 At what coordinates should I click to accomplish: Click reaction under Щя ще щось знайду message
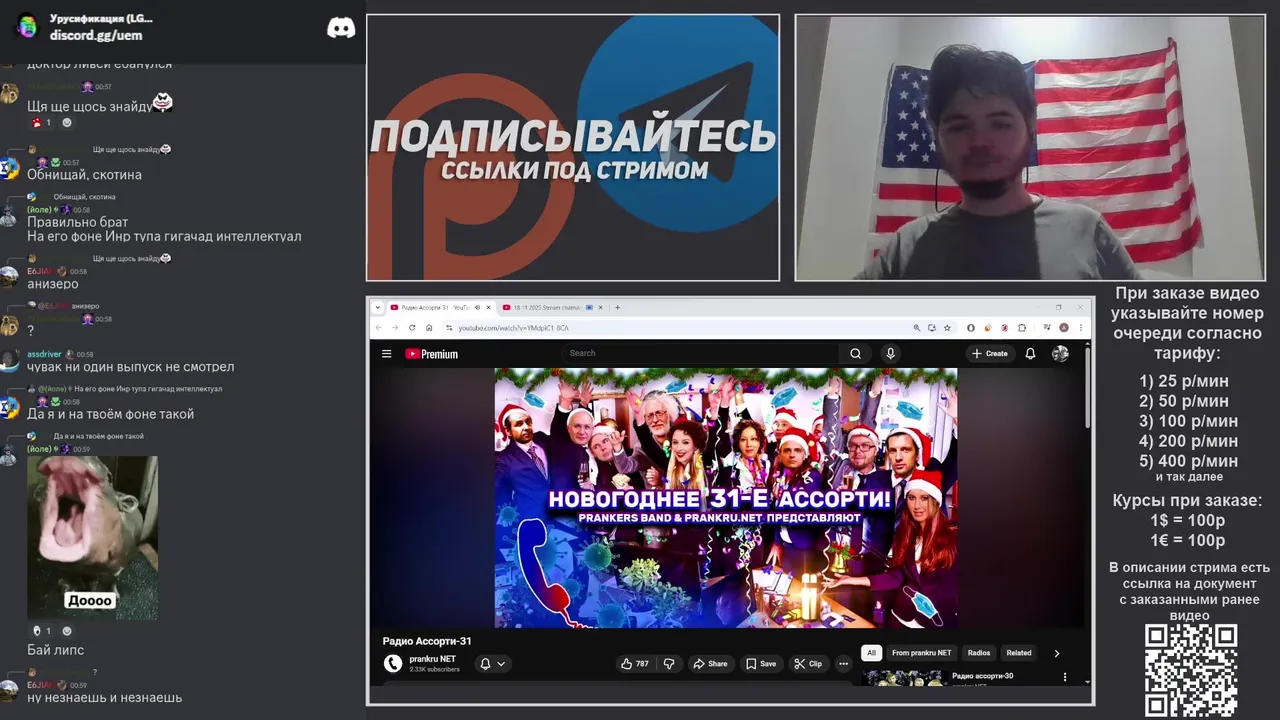tap(42, 122)
